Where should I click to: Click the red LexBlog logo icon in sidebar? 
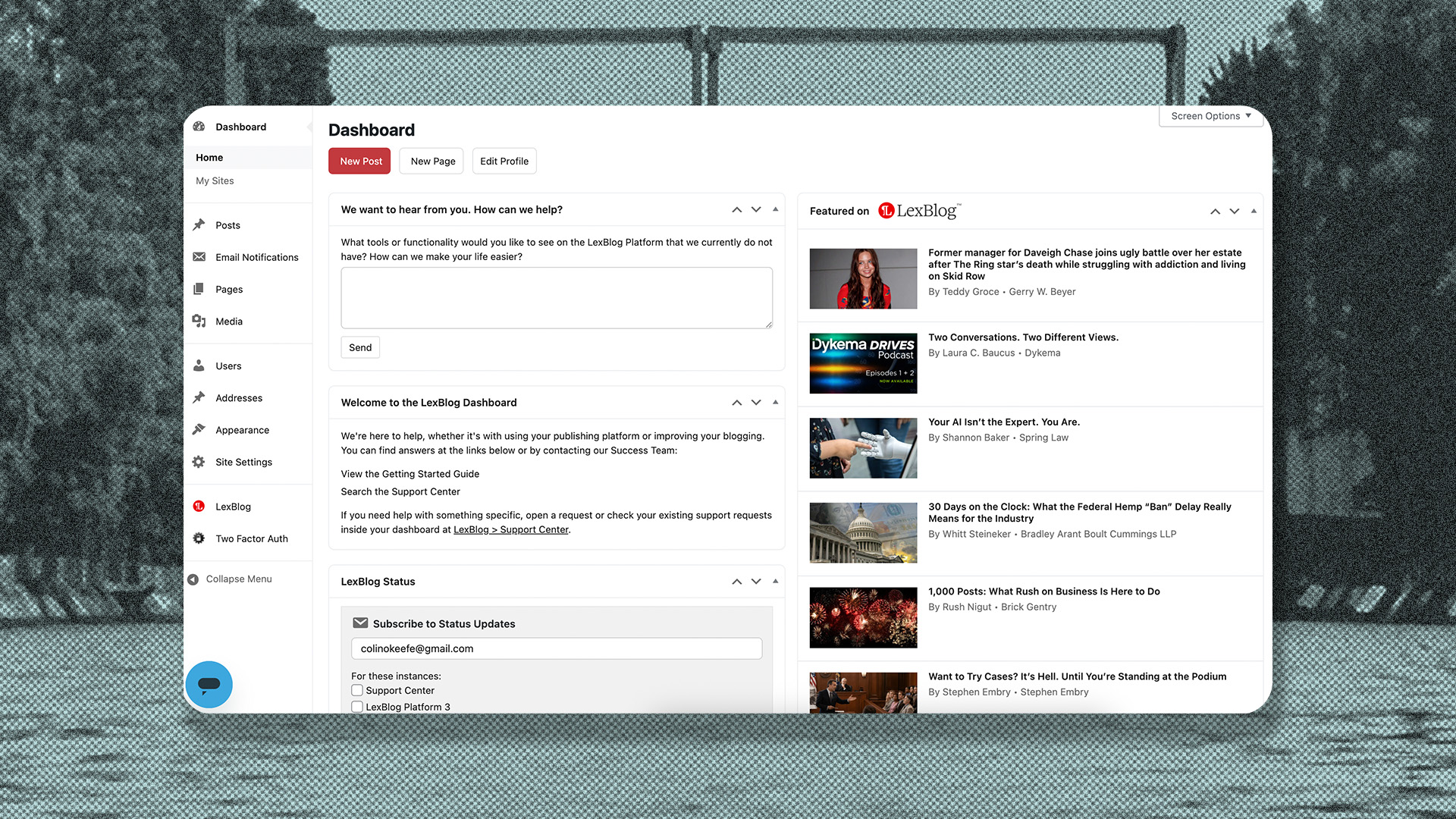(199, 506)
